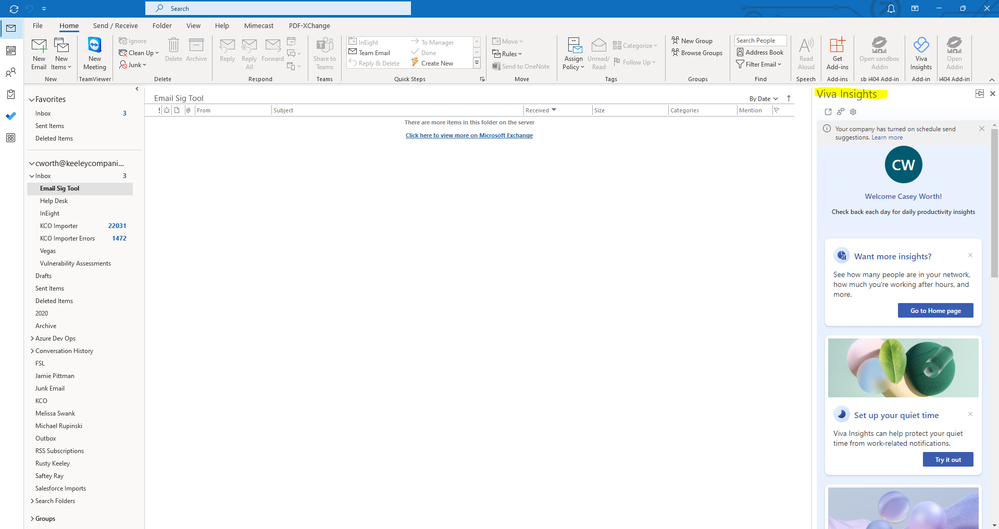Open the More Apps grid icon
Viewport: 999px width, 529px height.
tap(11, 138)
